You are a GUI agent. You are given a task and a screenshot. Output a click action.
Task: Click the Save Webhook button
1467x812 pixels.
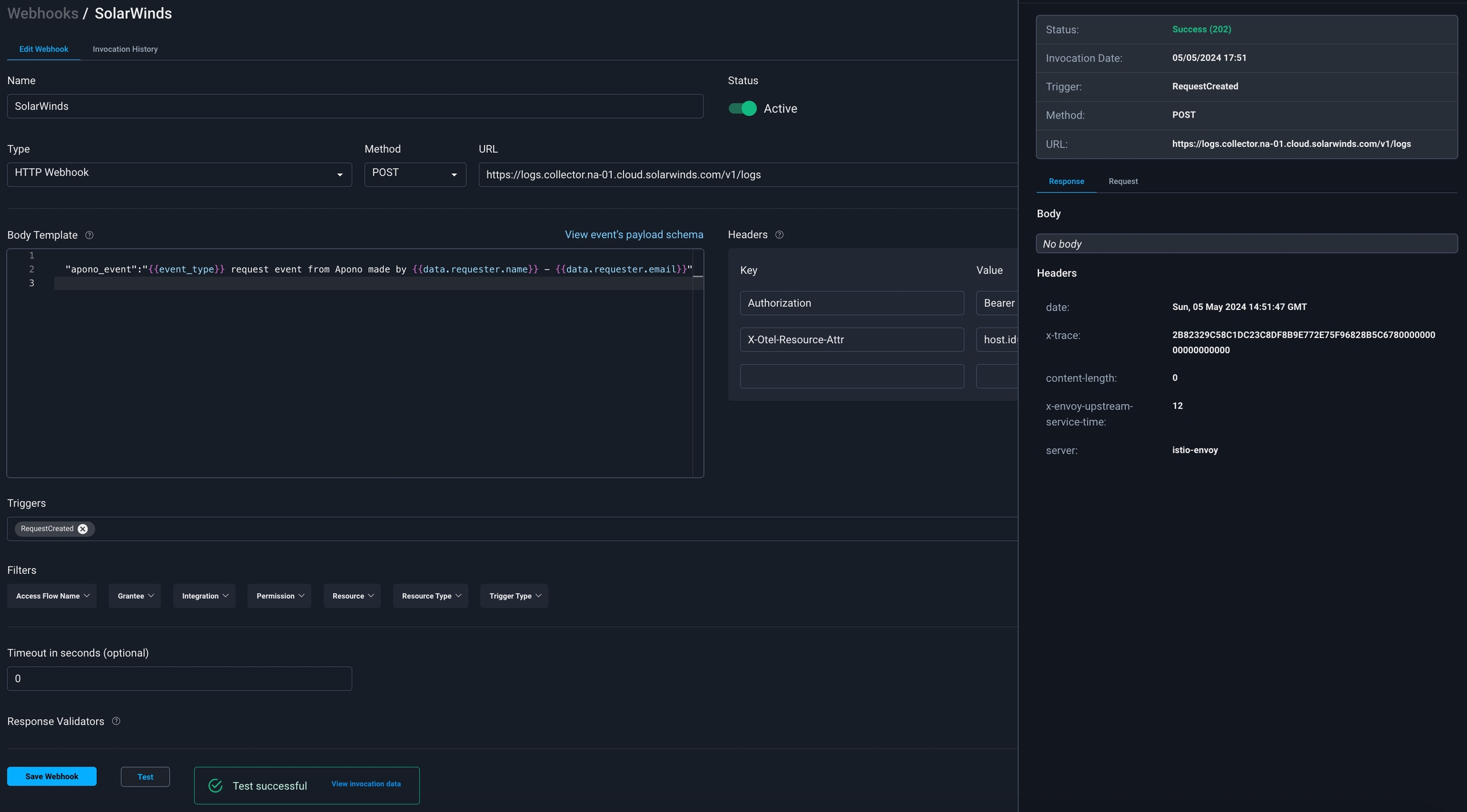pyautogui.click(x=52, y=776)
